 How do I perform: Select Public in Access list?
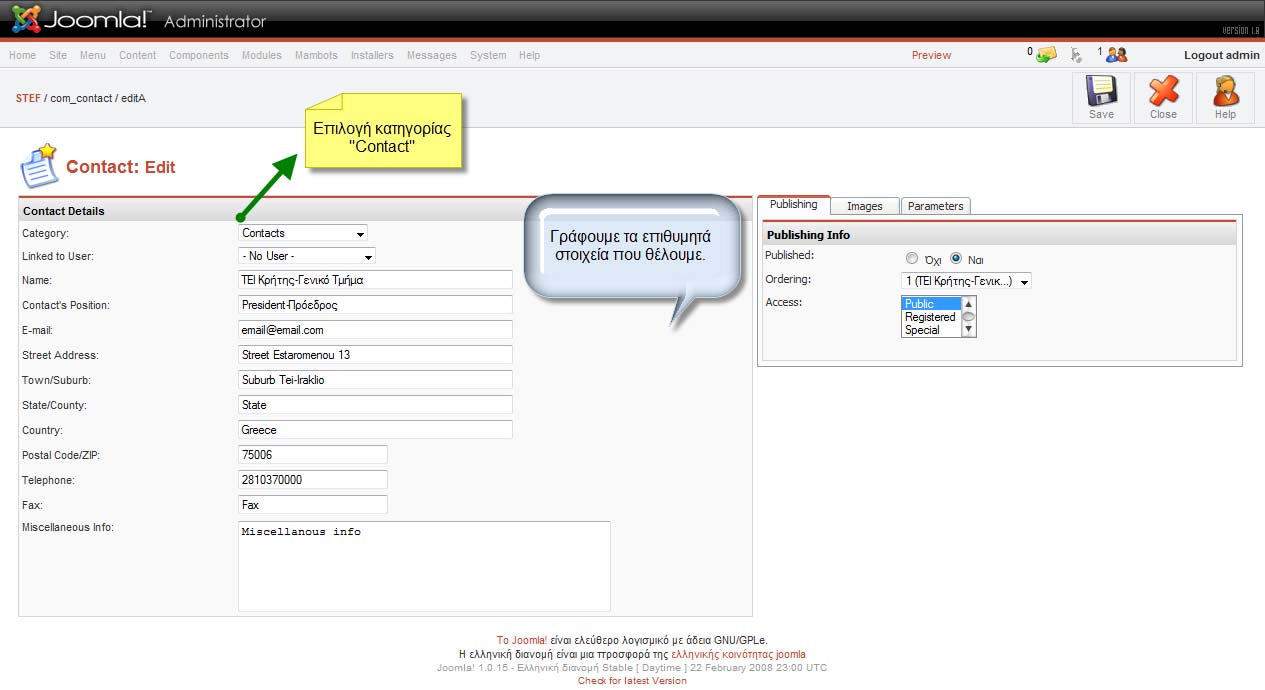point(931,304)
